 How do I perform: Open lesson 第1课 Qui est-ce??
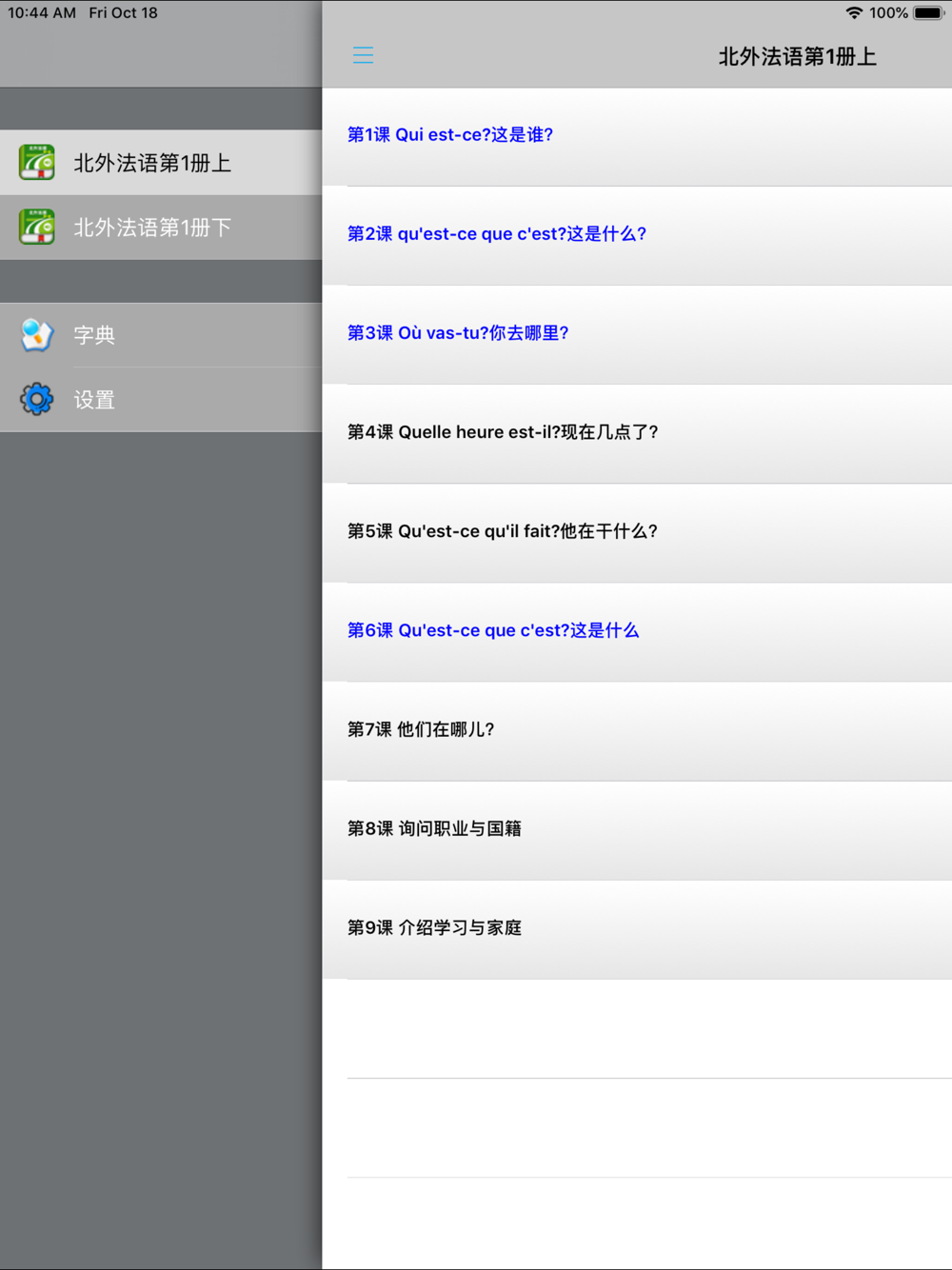coord(637,136)
